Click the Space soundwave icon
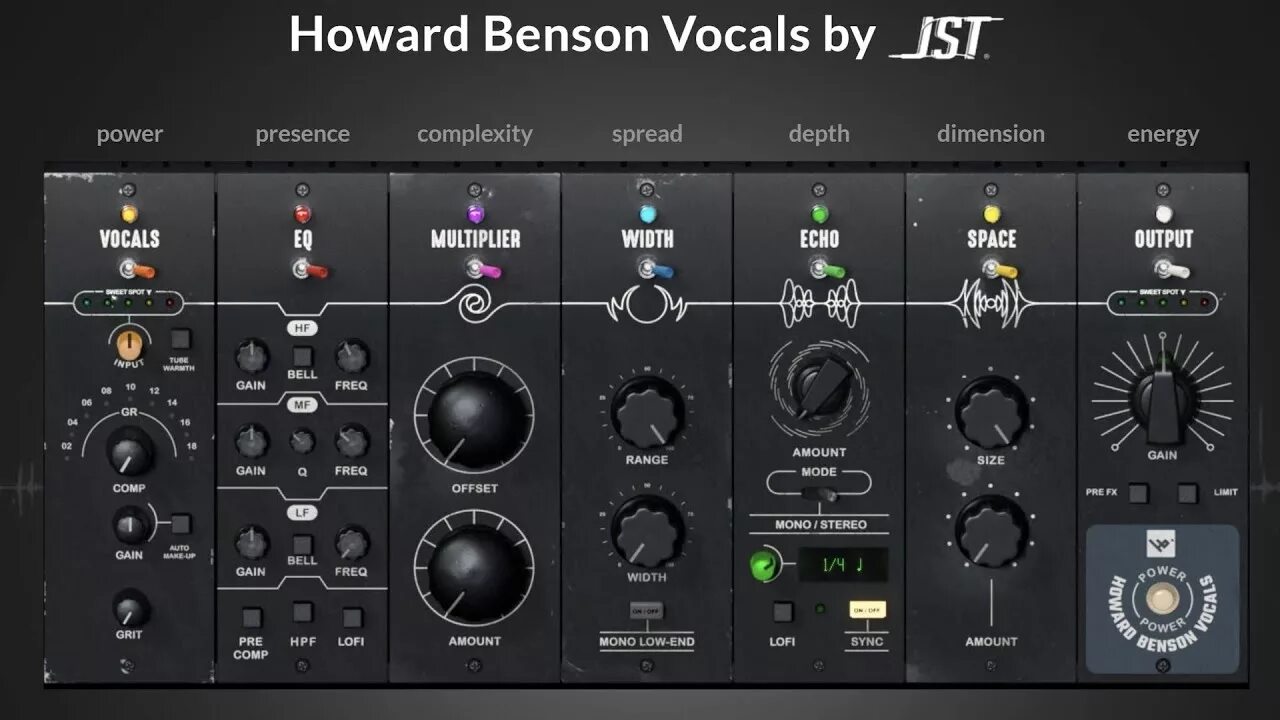 pos(991,303)
